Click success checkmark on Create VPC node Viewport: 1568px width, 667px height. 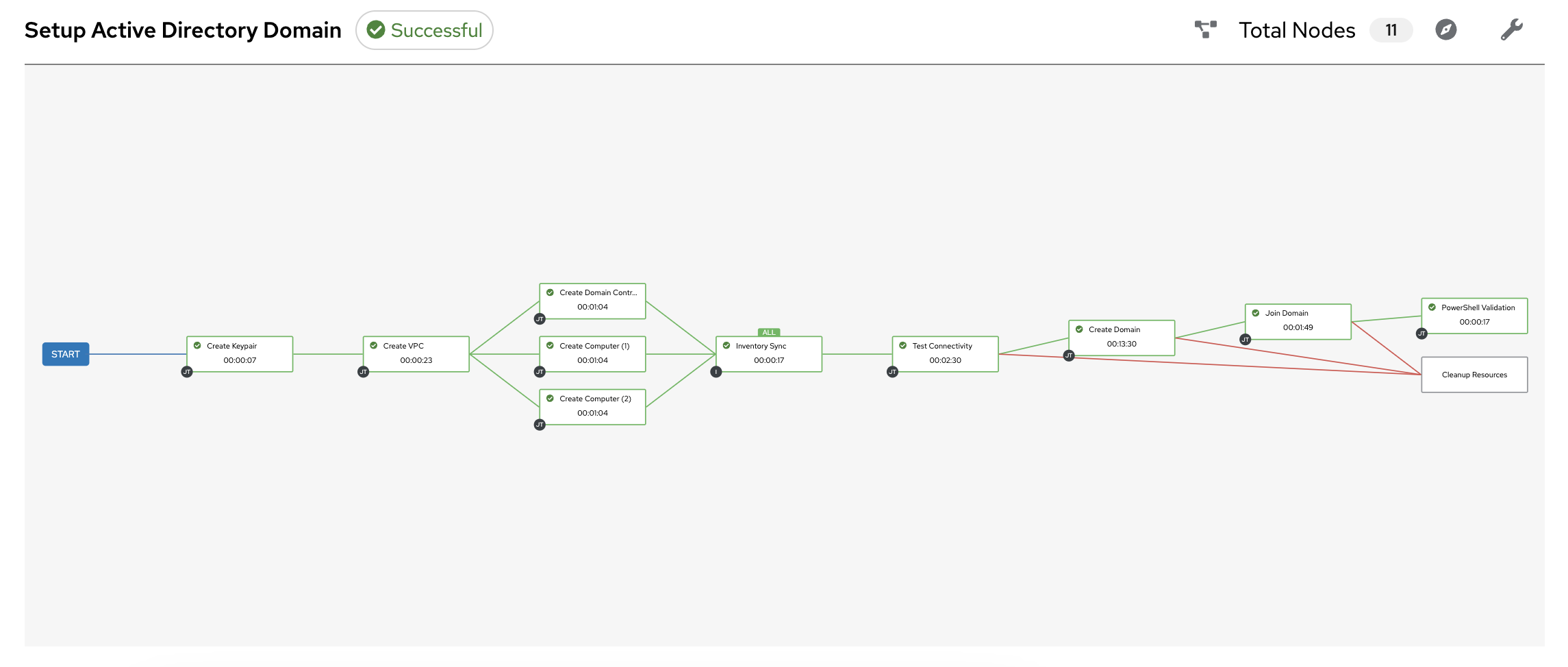point(373,346)
